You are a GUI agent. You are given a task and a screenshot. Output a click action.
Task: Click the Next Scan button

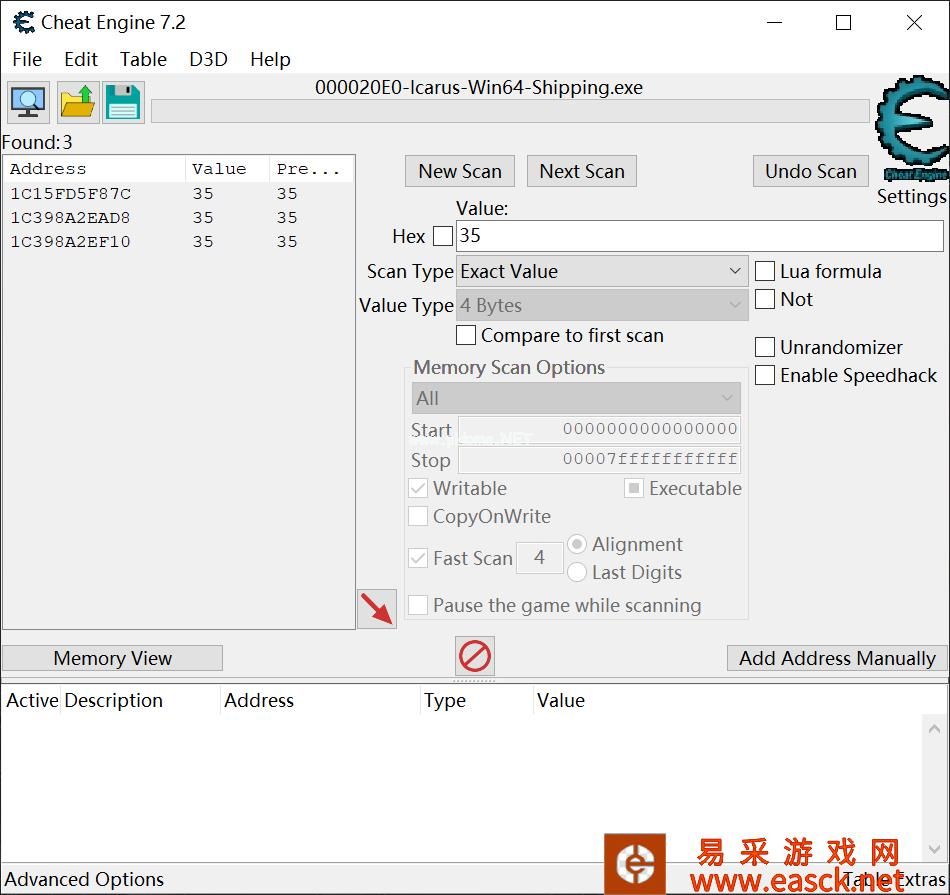(582, 171)
